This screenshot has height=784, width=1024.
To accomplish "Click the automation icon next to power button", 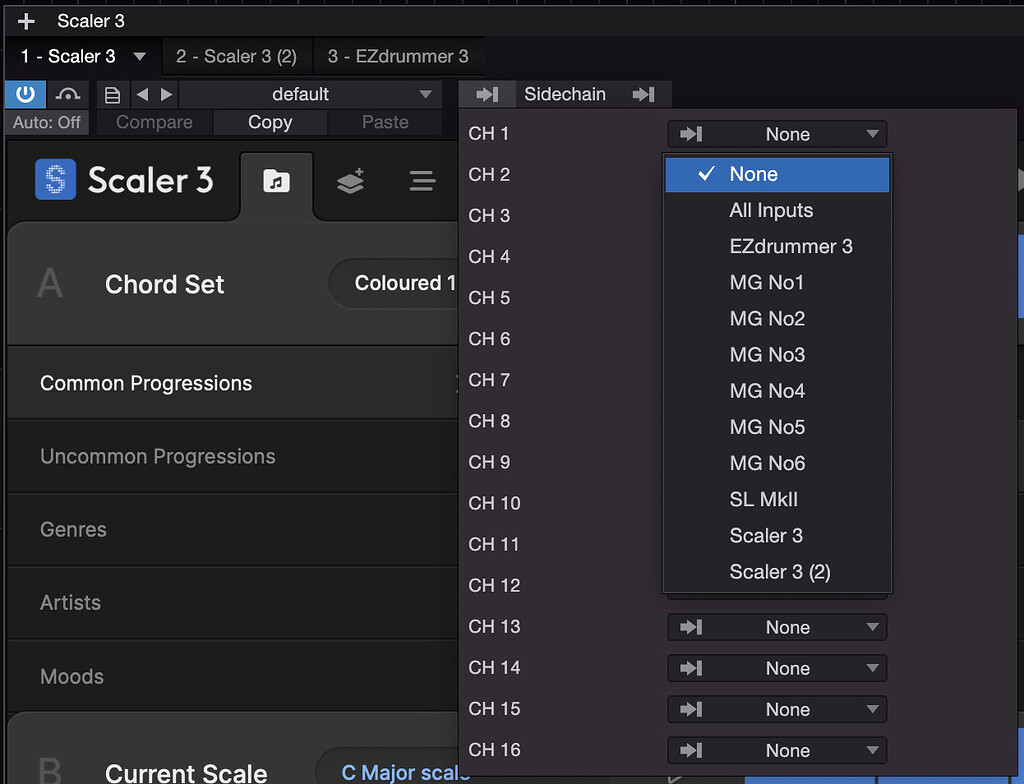I will tap(66, 93).
